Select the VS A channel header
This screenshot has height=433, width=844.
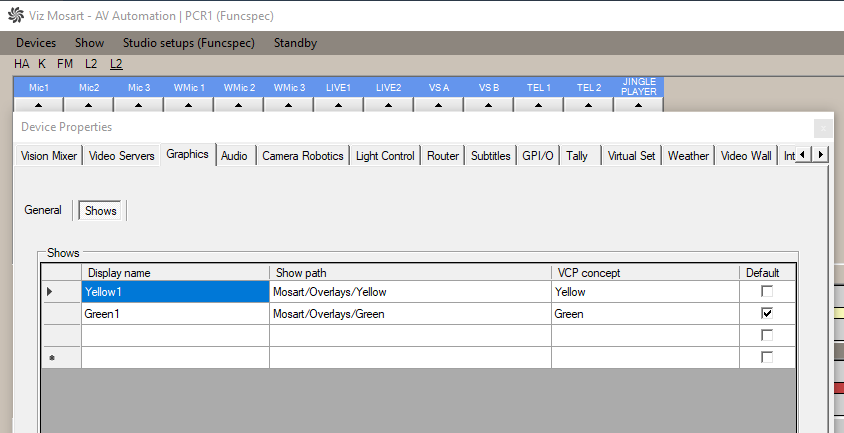click(x=439, y=88)
